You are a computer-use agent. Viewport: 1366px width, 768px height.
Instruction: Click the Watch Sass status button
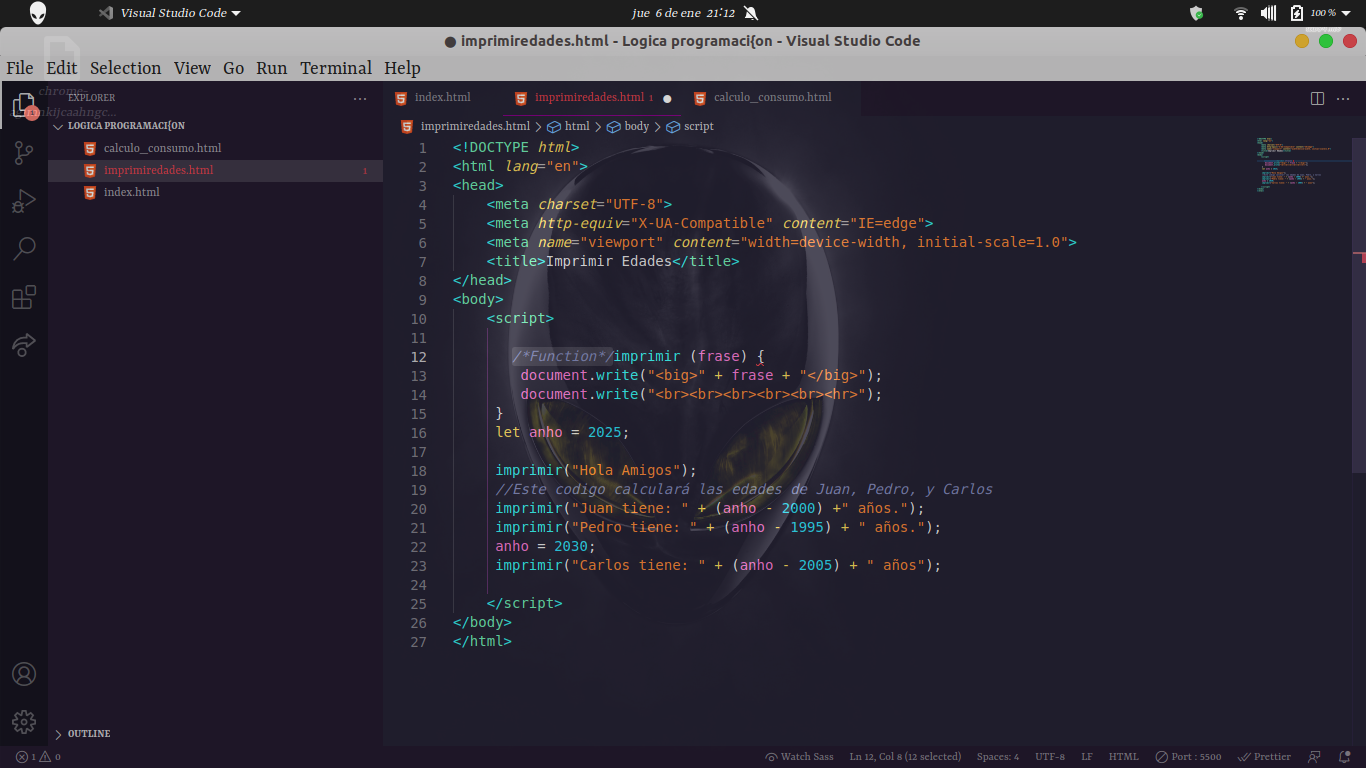click(799, 757)
